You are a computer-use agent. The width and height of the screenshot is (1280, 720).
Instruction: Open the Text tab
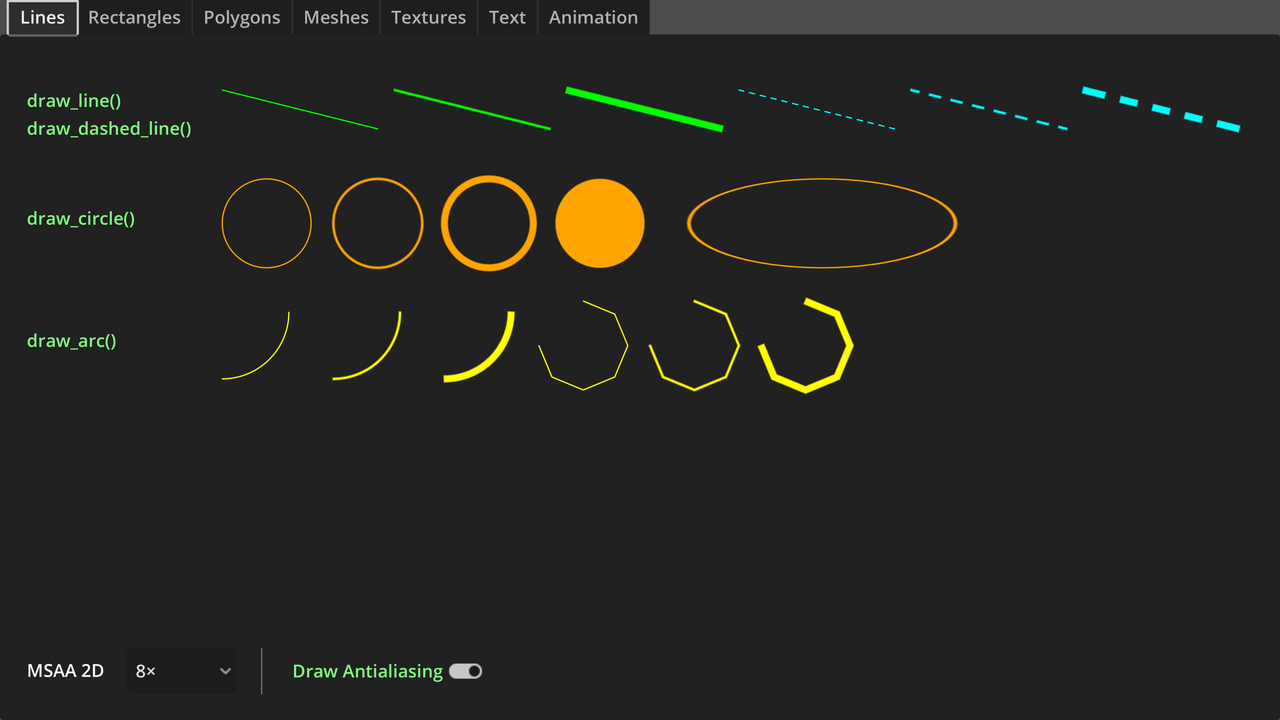507,17
